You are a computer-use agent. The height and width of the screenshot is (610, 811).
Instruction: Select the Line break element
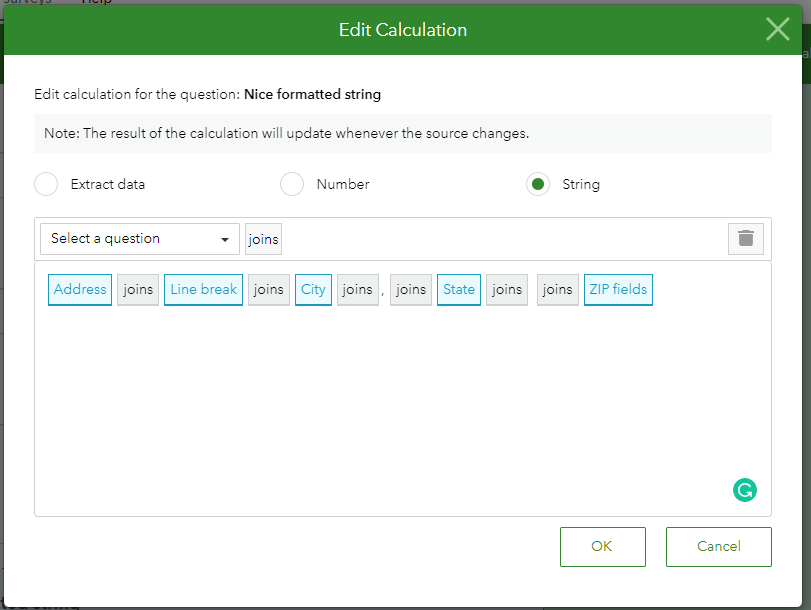[x=203, y=289]
